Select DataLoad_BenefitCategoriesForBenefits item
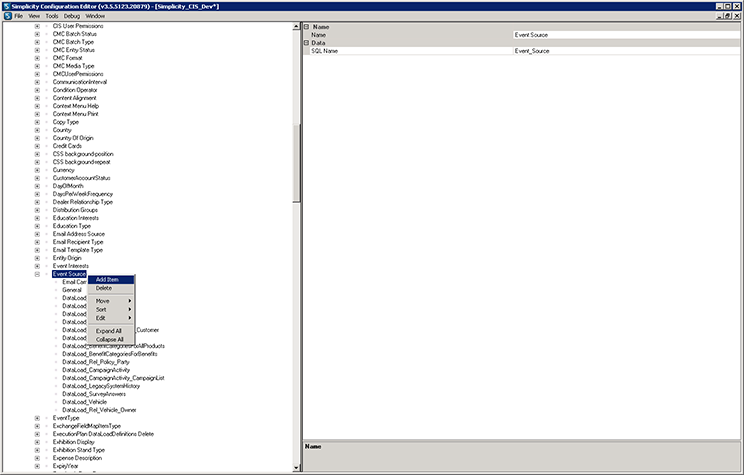This screenshot has width=744, height=475. 110,354
